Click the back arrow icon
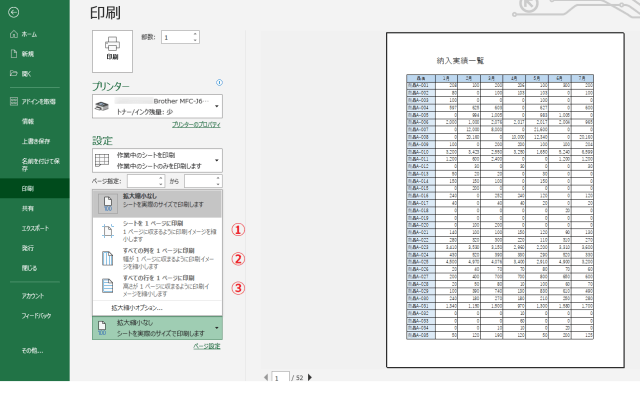640x395 pixels. [13, 13]
